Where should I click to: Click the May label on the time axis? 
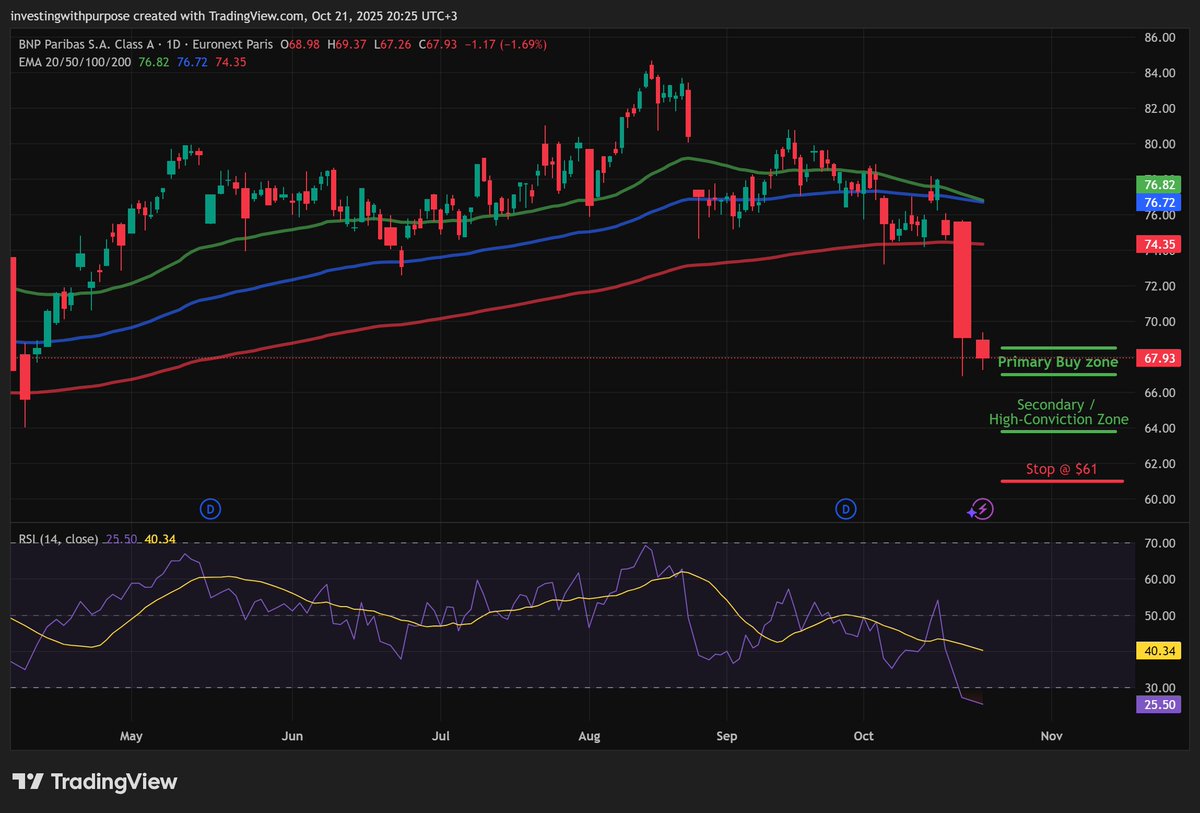pyautogui.click(x=131, y=736)
